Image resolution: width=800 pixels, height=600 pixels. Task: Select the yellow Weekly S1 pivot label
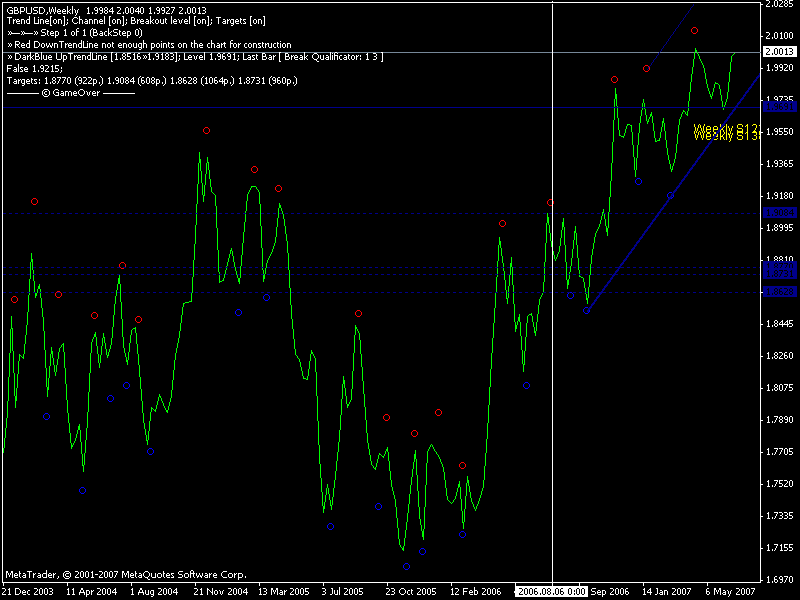(x=727, y=128)
